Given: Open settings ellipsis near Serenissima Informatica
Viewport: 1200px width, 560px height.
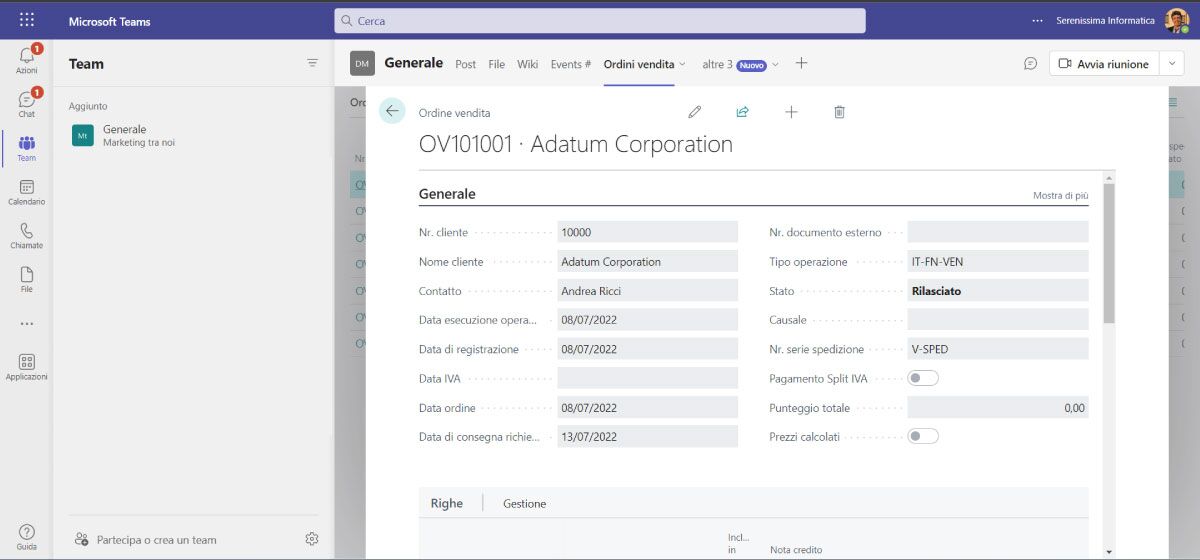Looking at the screenshot, I should click(1037, 20).
